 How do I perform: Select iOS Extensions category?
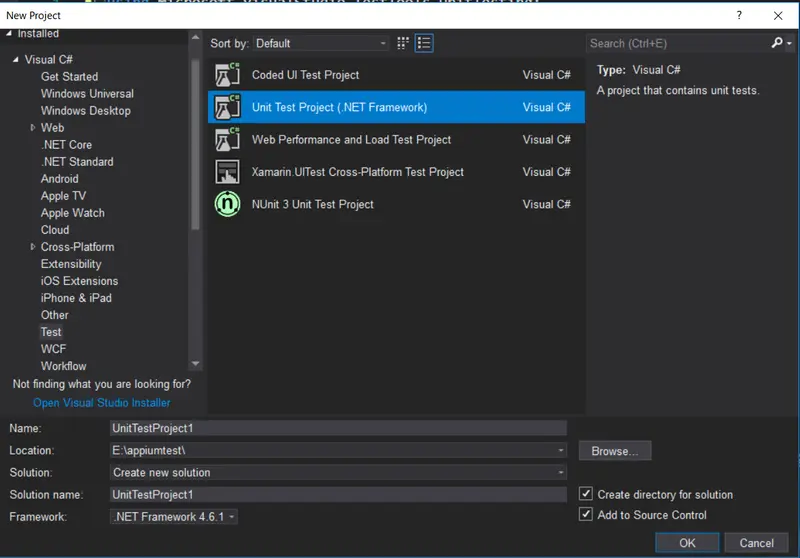79,281
